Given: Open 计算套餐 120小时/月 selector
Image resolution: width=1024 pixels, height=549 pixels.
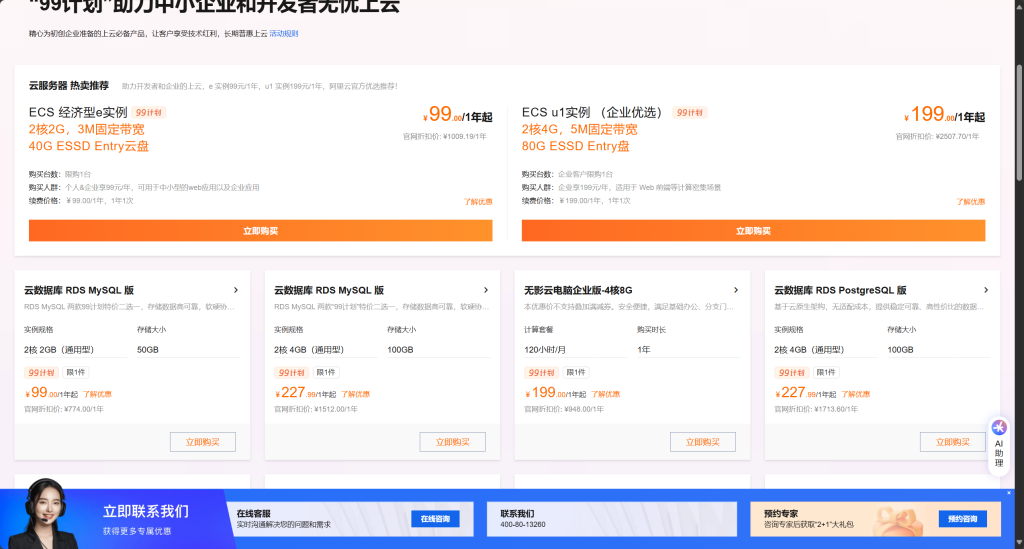Looking at the screenshot, I should [575, 350].
